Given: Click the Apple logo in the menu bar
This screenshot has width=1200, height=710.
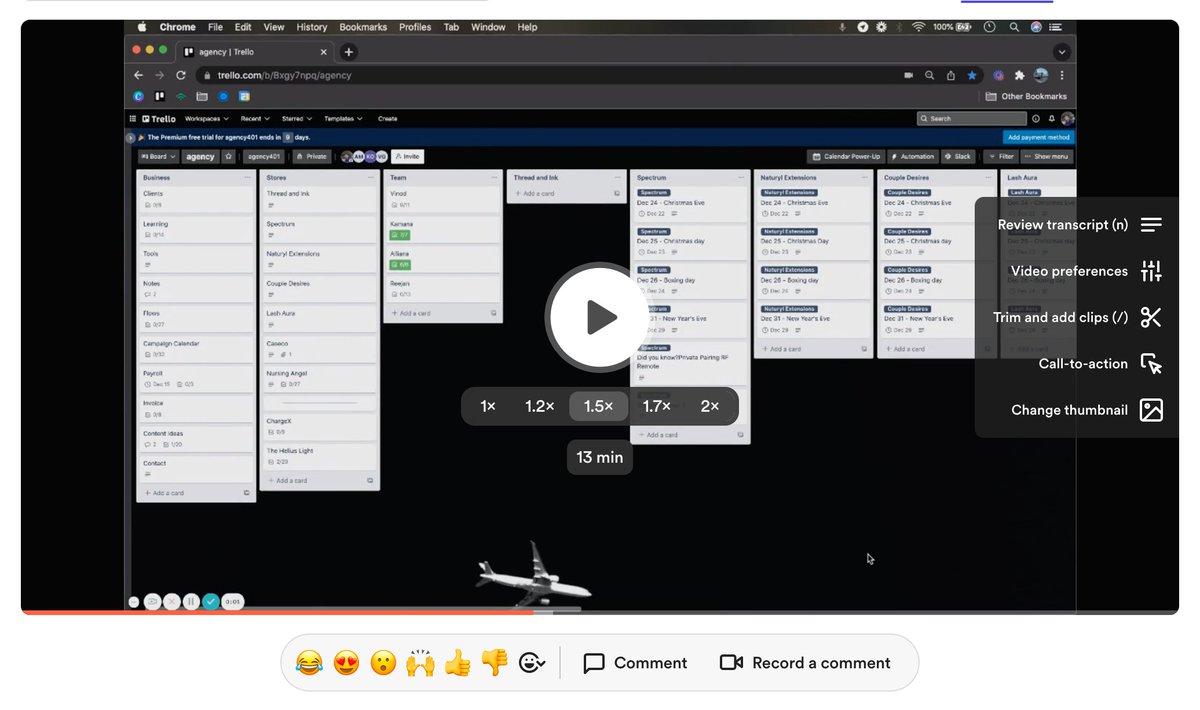Looking at the screenshot, I should (142, 27).
